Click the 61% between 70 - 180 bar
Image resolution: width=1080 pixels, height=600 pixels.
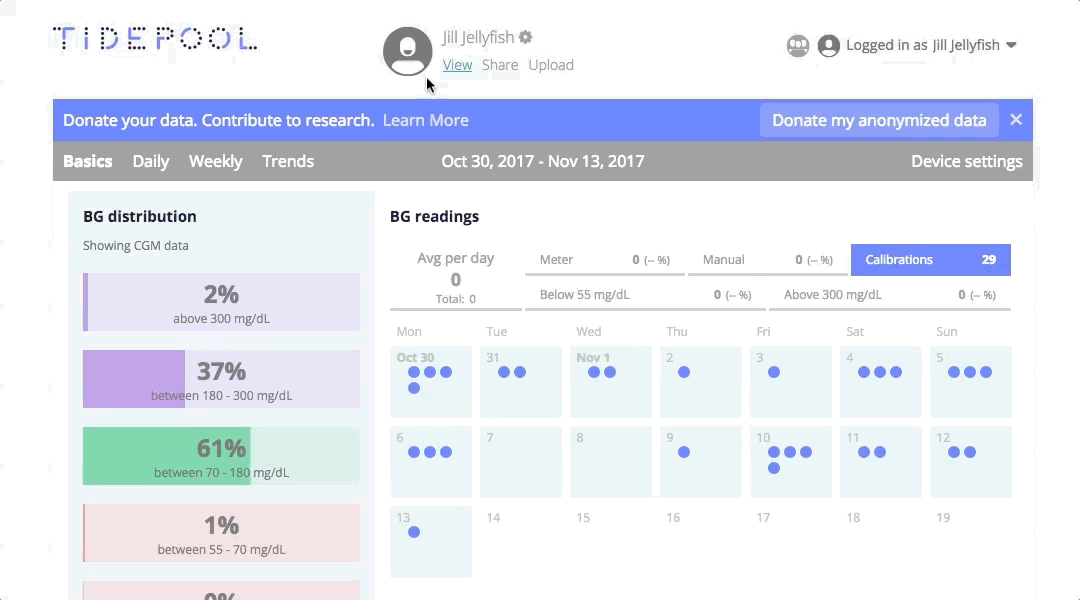[x=221, y=456]
